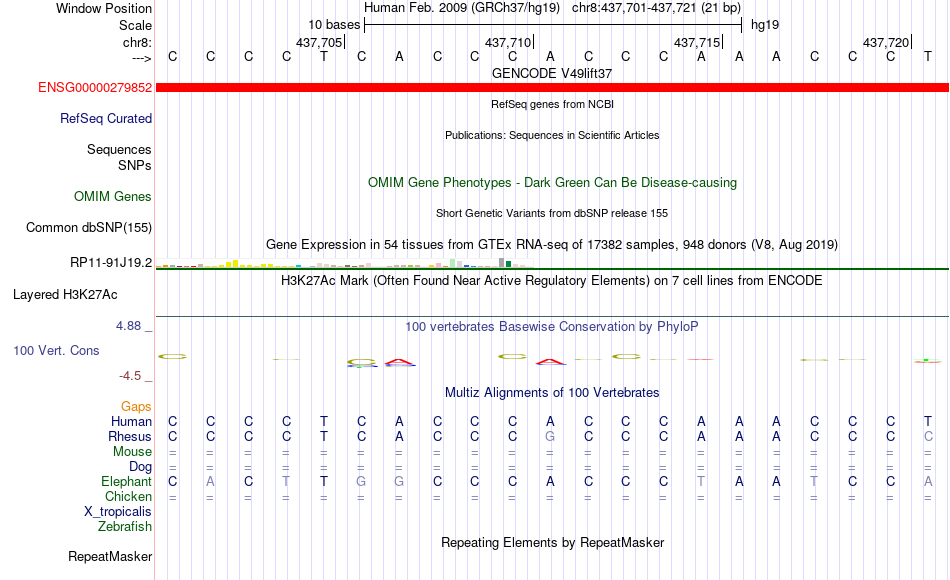Click the 10 bases scale label
The image size is (950, 580).
[334, 25]
